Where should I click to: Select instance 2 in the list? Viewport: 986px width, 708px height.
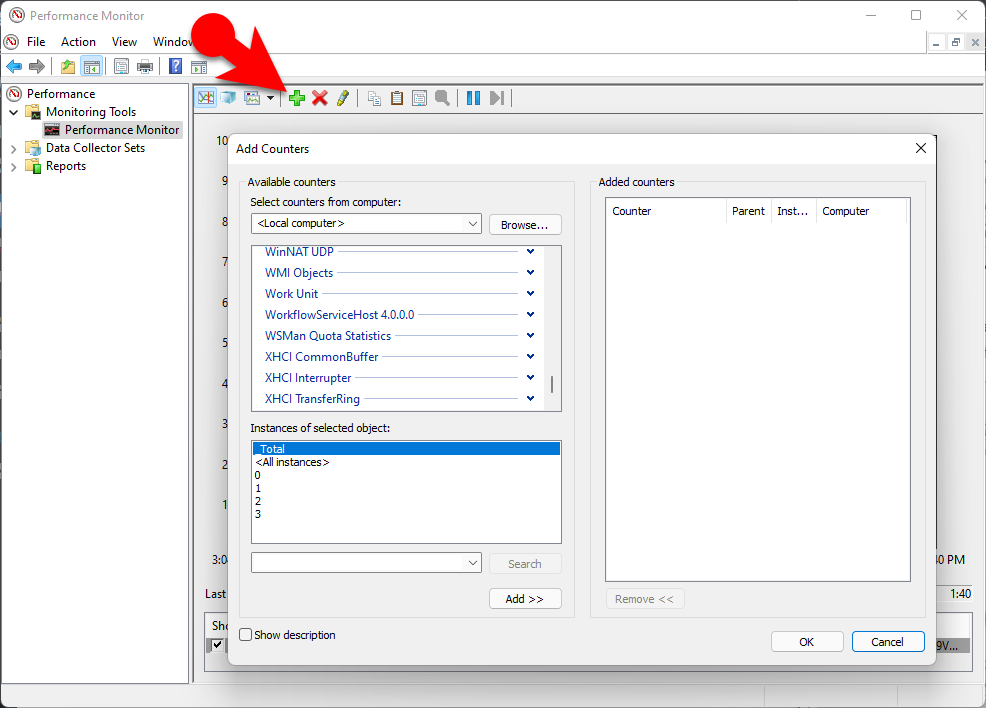(406, 501)
